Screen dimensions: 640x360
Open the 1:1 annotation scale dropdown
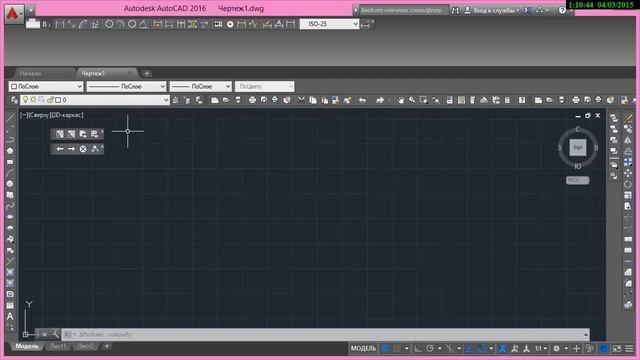point(541,349)
